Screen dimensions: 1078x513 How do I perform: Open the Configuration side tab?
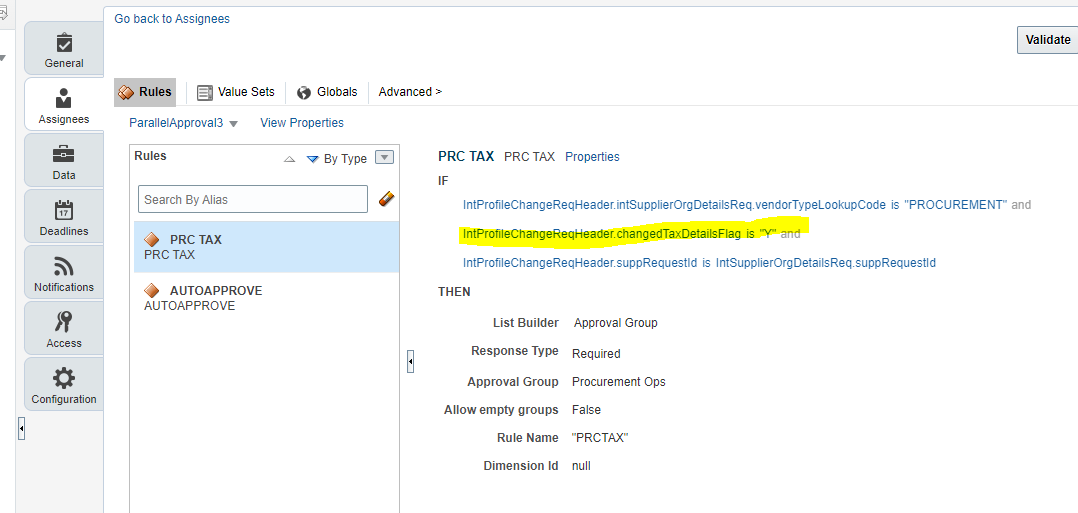tap(64, 384)
